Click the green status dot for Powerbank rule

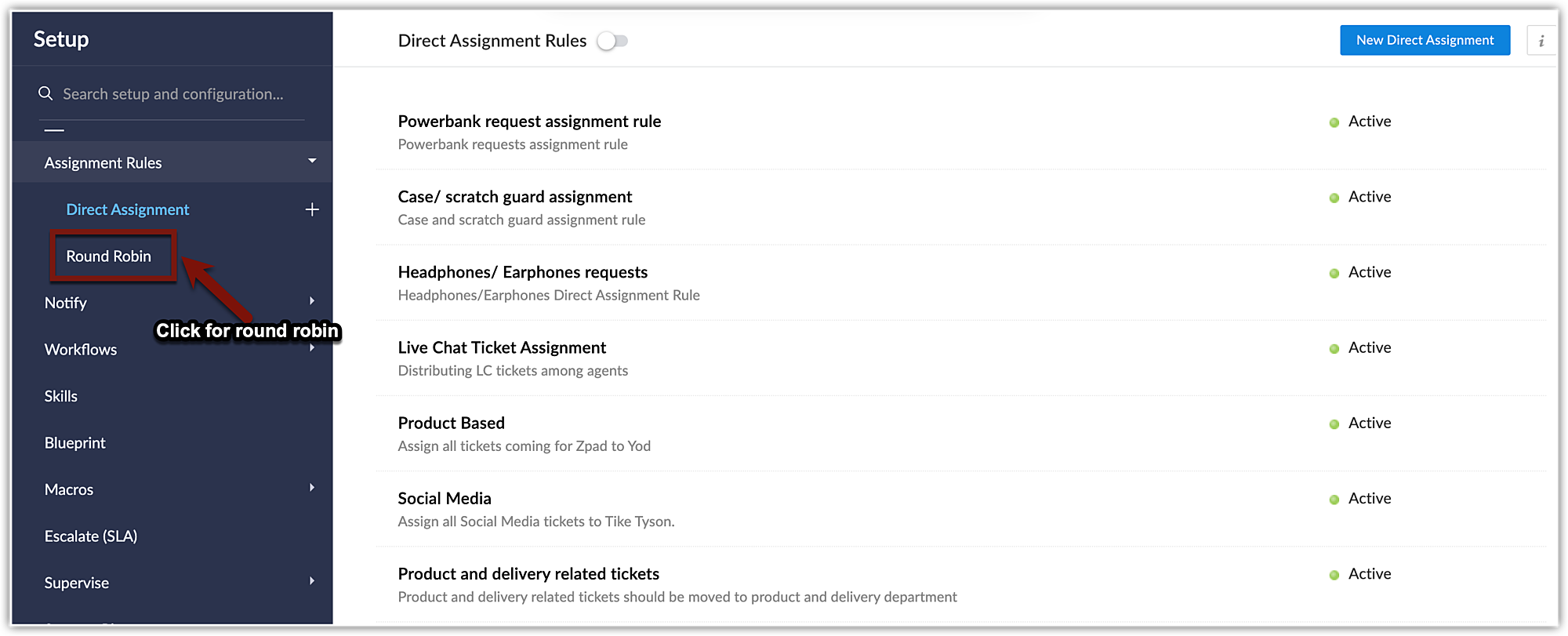coord(1334,122)
